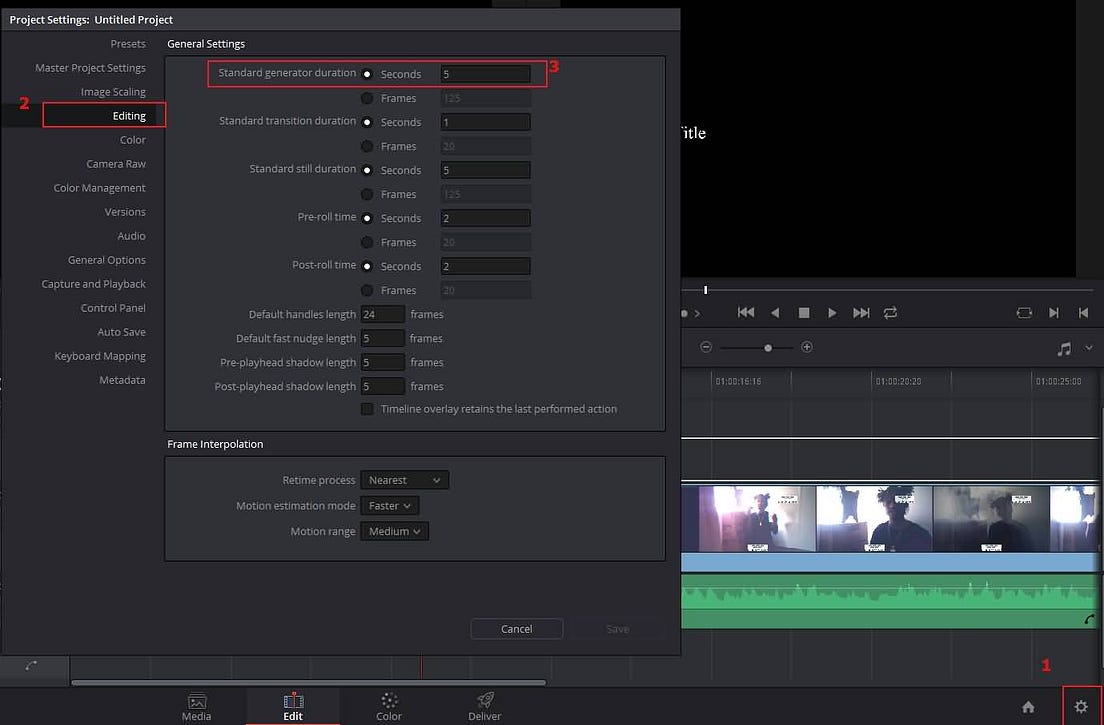Image resolution: width=1104 pixels, height=725 pixels.
Task: Select Frames for standard generator duration
Action: 367,99
